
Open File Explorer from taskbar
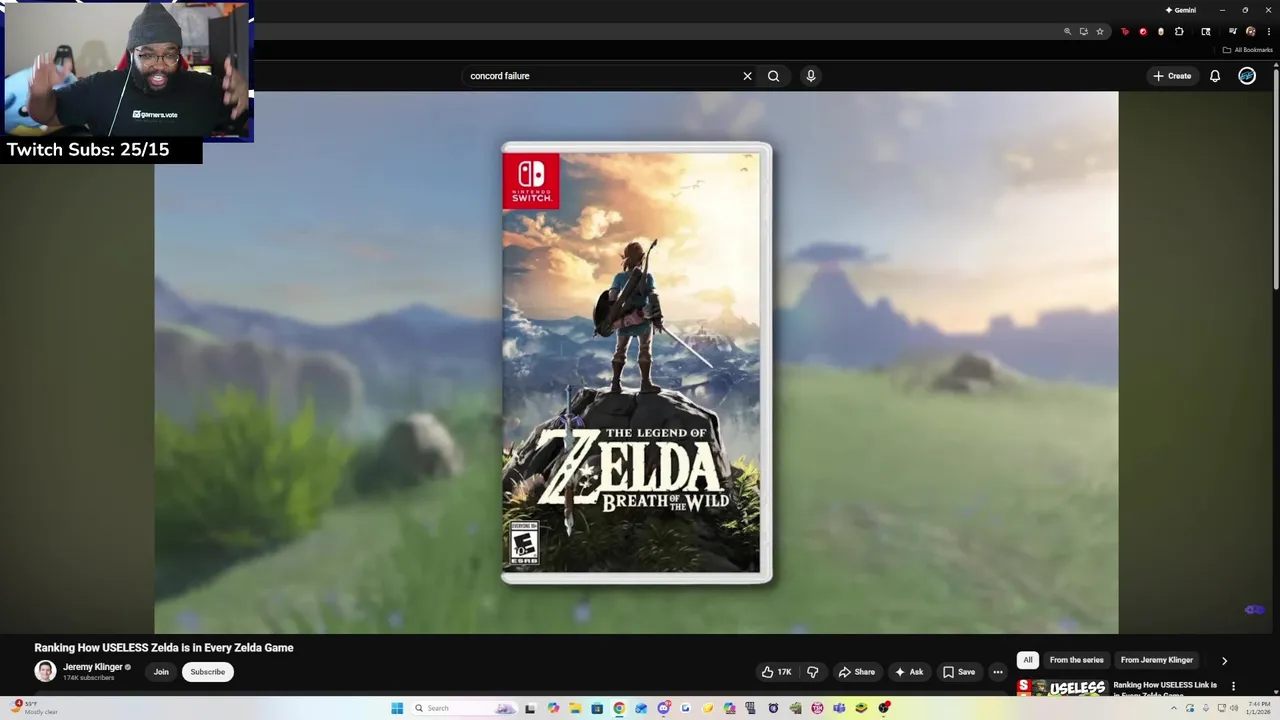575,708
